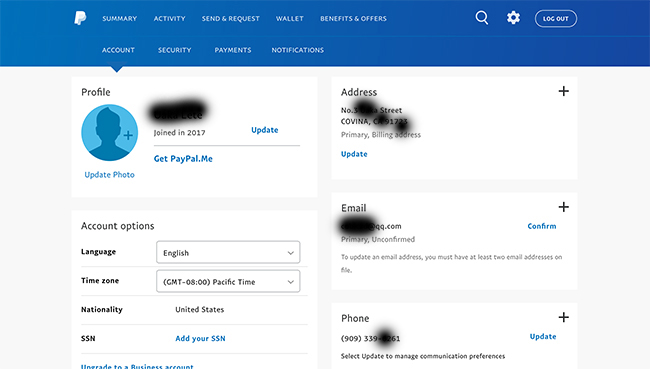Click 'Primary, Billing address' text

pyautogui.click(x=381, y=135)
